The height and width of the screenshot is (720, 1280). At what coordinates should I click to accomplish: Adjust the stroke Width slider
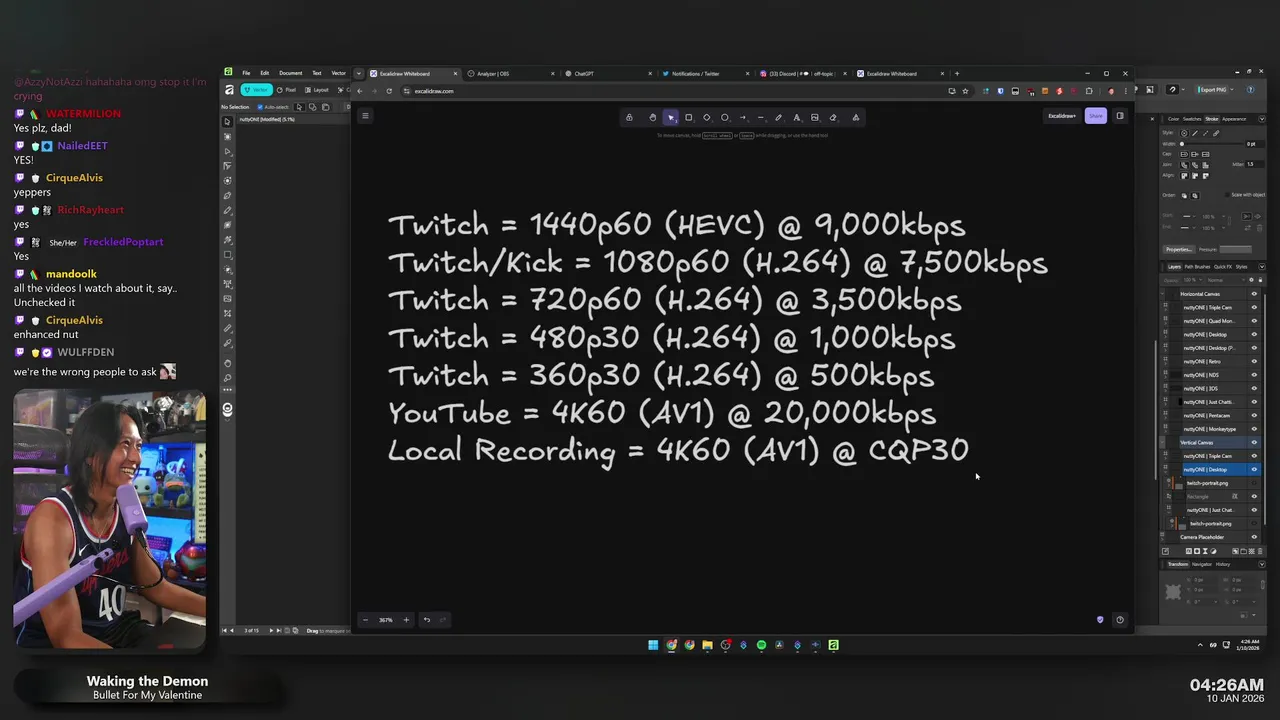[x=1210, y=144]
